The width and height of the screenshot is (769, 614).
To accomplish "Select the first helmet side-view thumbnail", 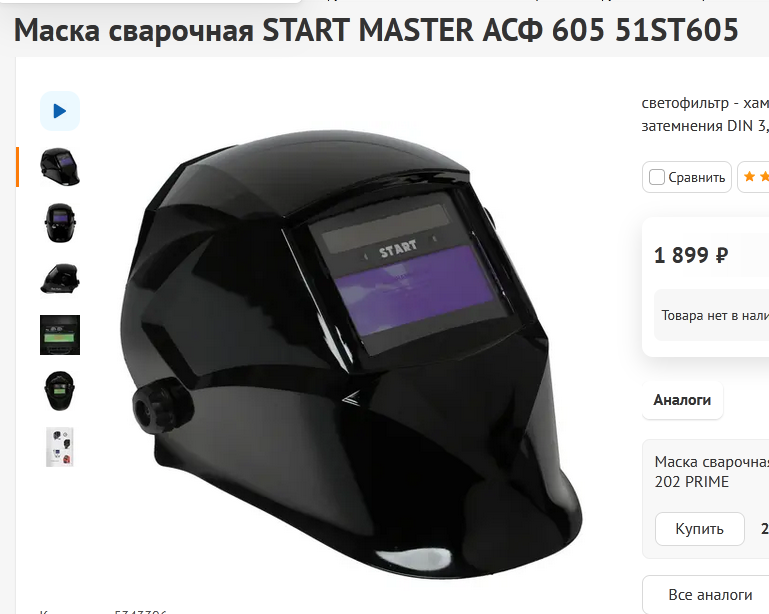I will pos(60,167).
